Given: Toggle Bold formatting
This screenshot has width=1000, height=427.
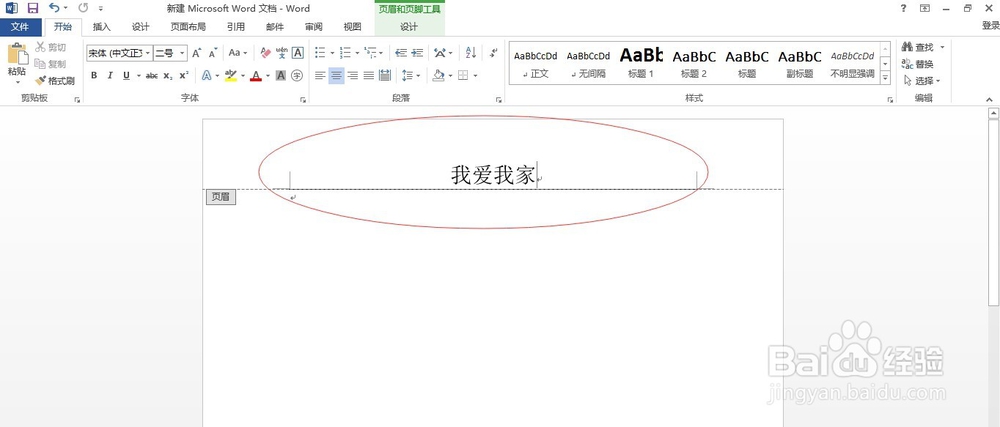Looking at the screenshot, I should [94, 76].
